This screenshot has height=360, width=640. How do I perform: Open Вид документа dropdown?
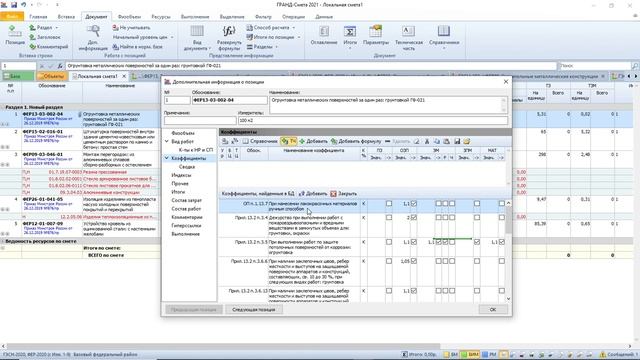click(x=197, y=38)
